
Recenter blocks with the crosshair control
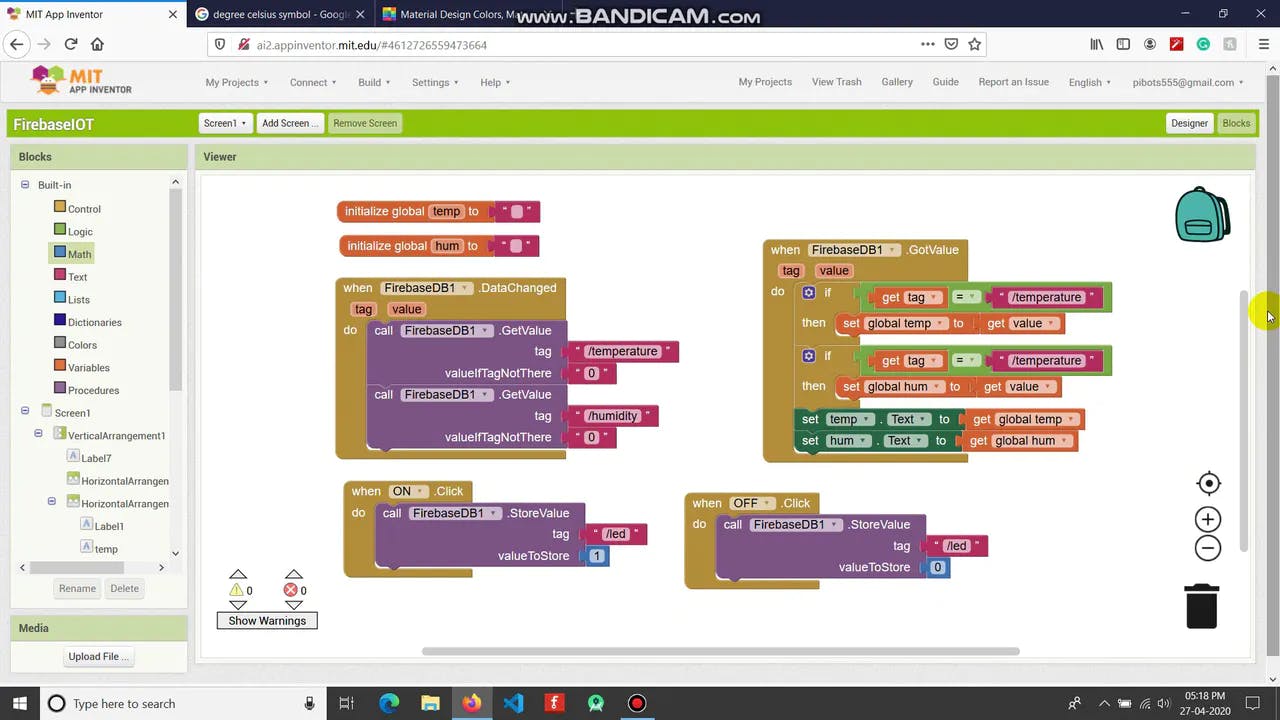[1208, 483]
